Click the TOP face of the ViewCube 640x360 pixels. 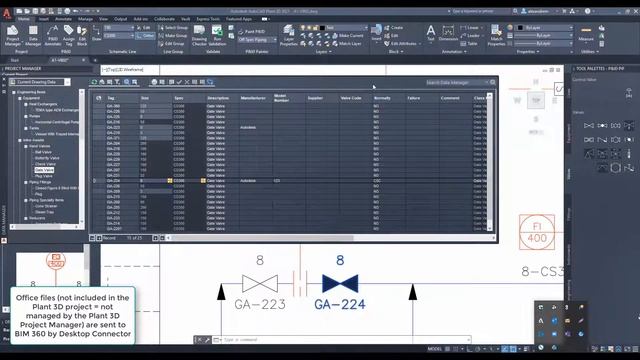coord(536,100)
